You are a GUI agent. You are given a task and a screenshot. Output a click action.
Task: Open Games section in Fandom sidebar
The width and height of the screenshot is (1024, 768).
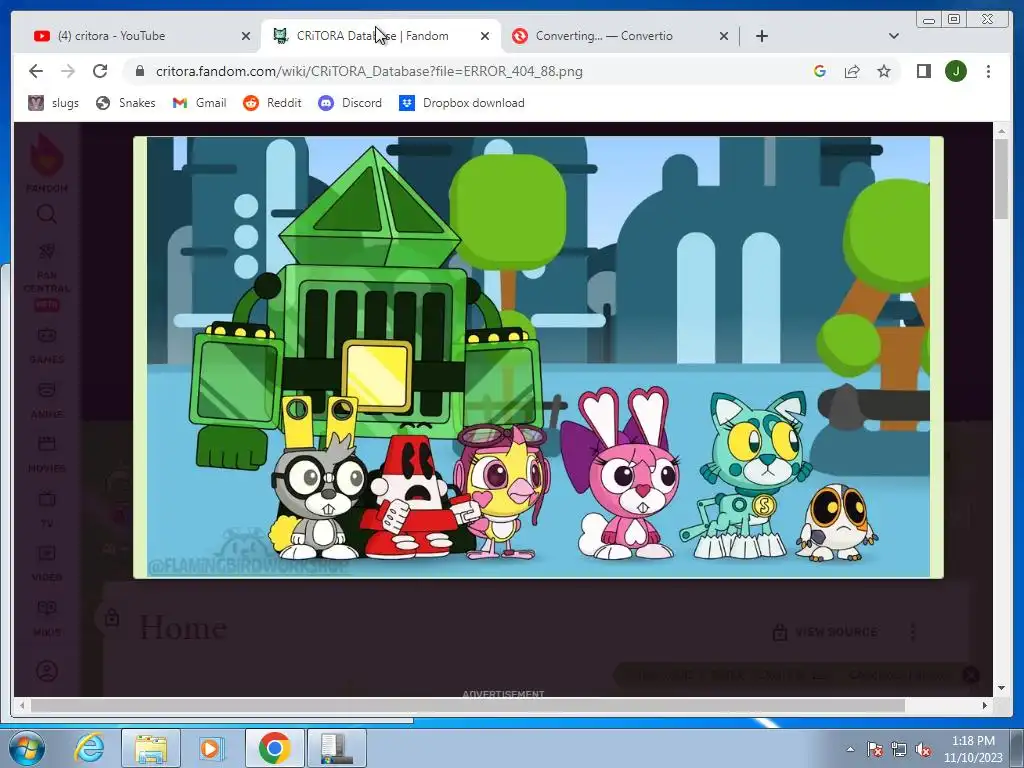point(46,345)
